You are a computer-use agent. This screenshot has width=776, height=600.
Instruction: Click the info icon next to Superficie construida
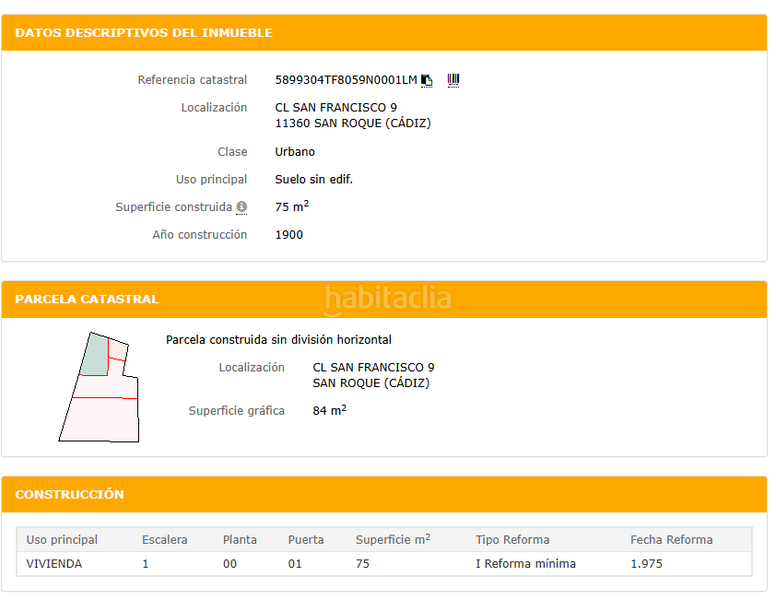(241, 207)
